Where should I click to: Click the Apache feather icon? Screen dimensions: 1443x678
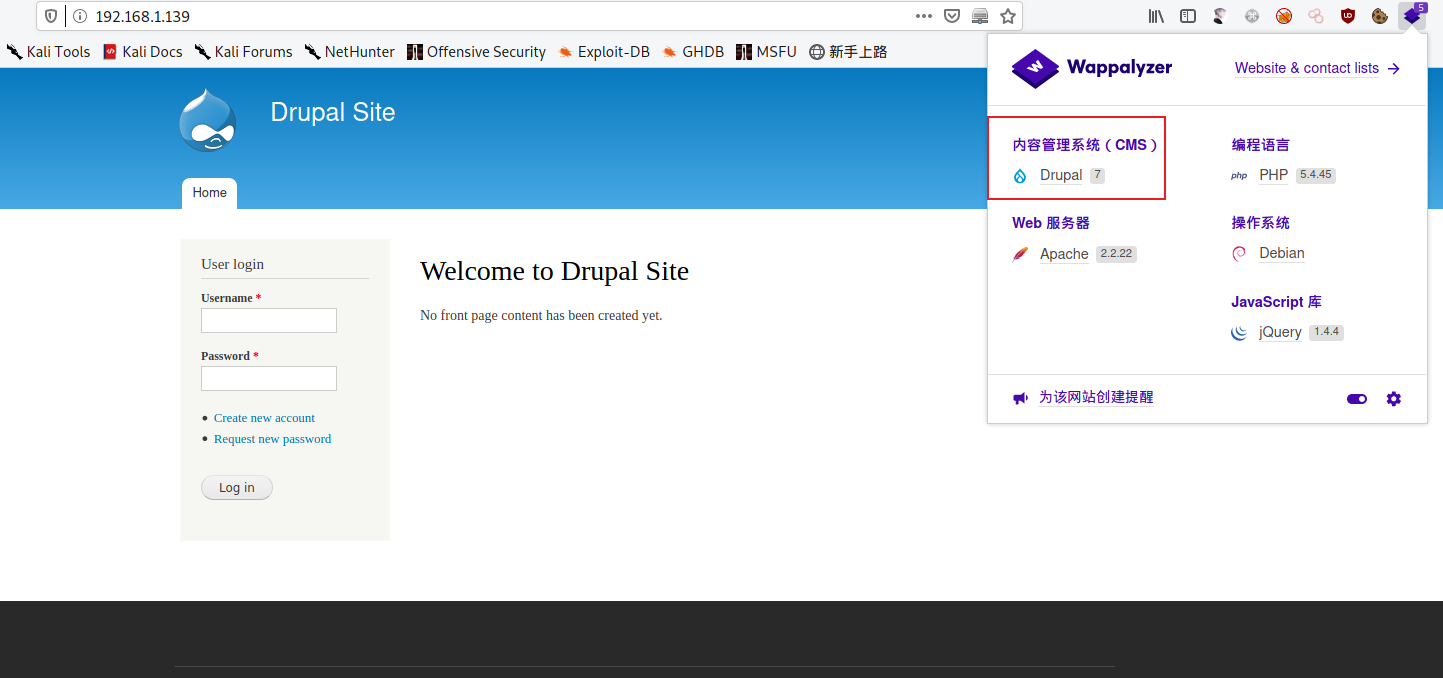click(1020, 254)
